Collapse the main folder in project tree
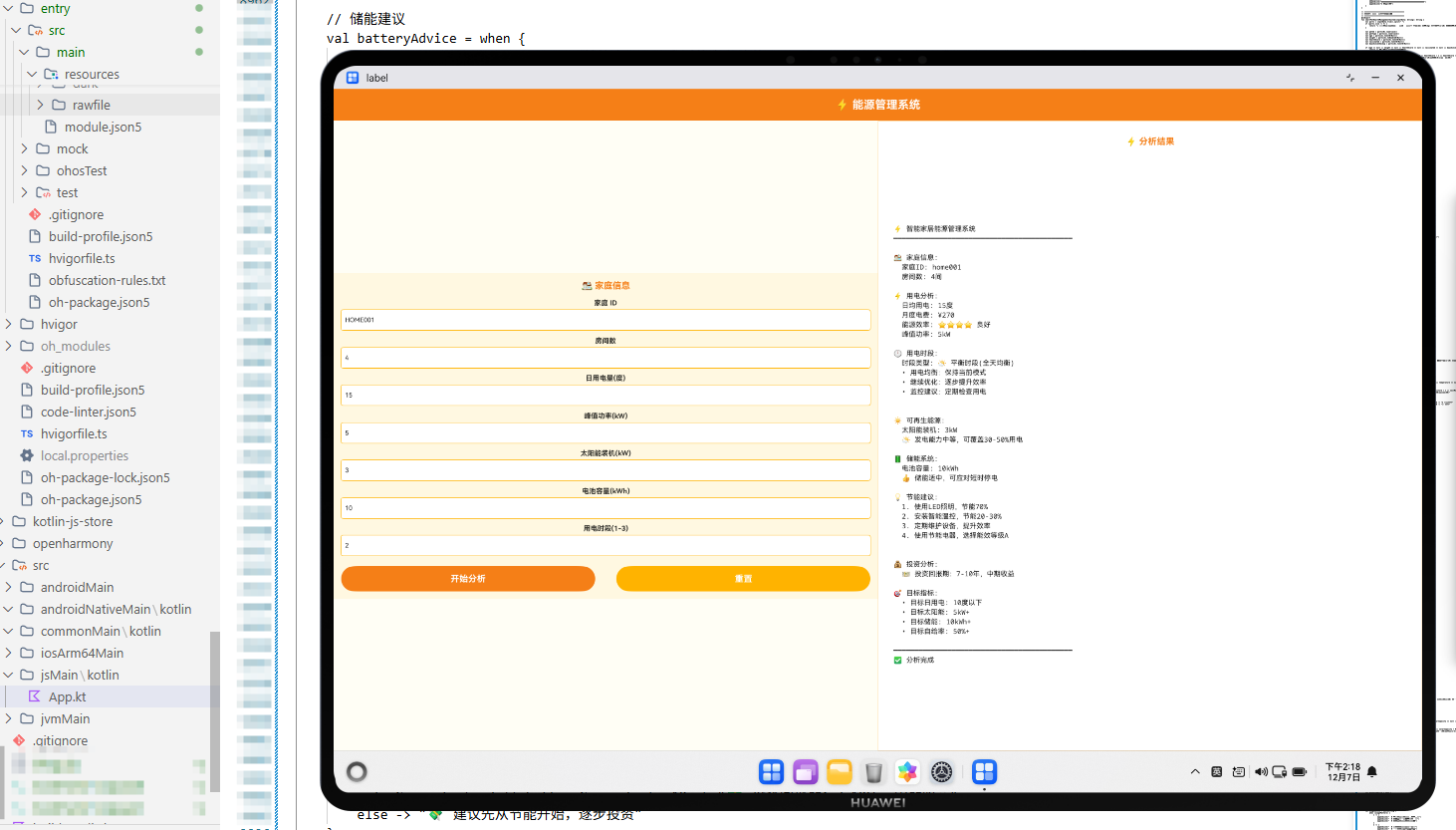 pos(24,52)
